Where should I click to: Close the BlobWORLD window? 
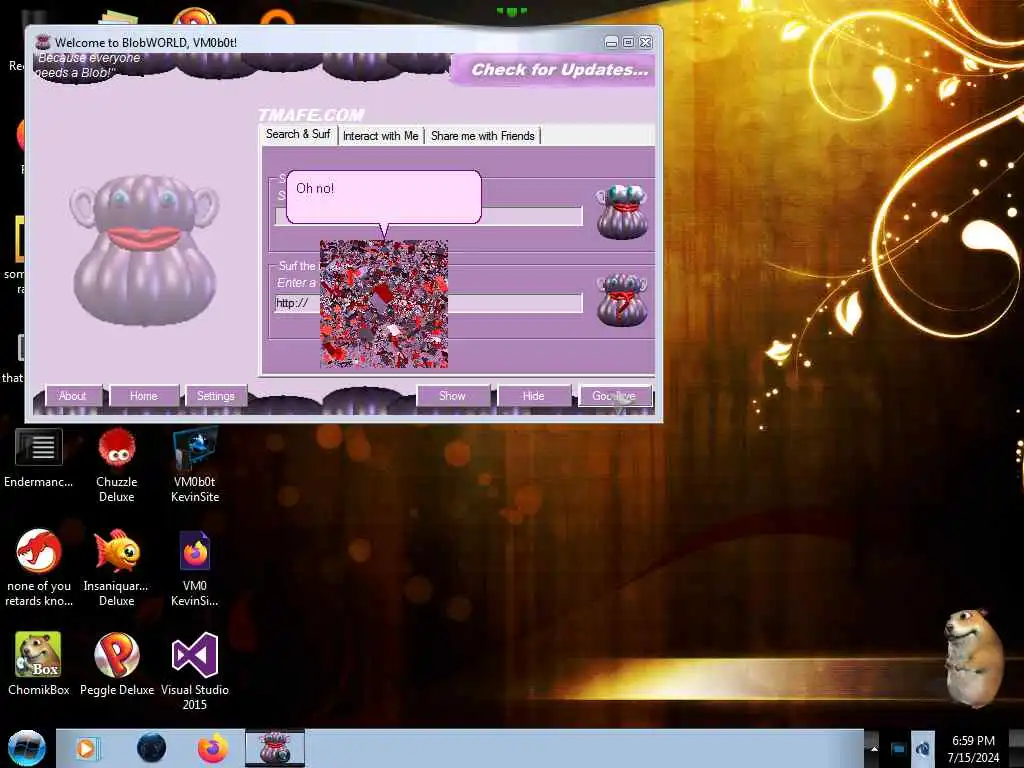click(x=645, y=42)
